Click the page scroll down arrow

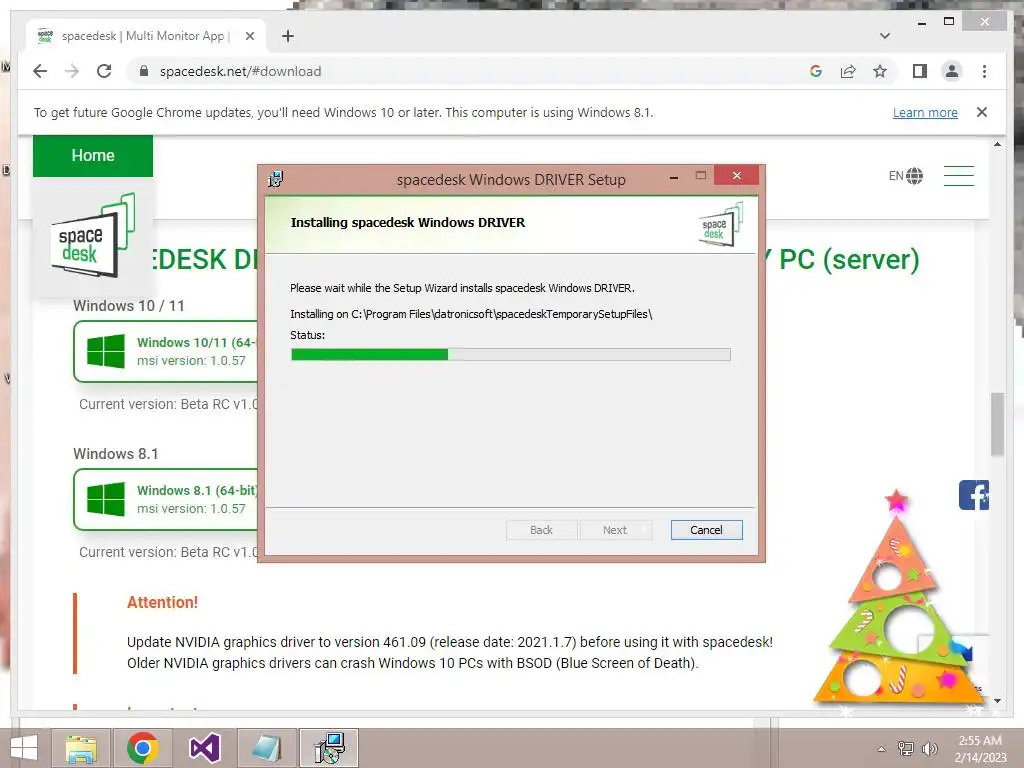coord(997,701)
